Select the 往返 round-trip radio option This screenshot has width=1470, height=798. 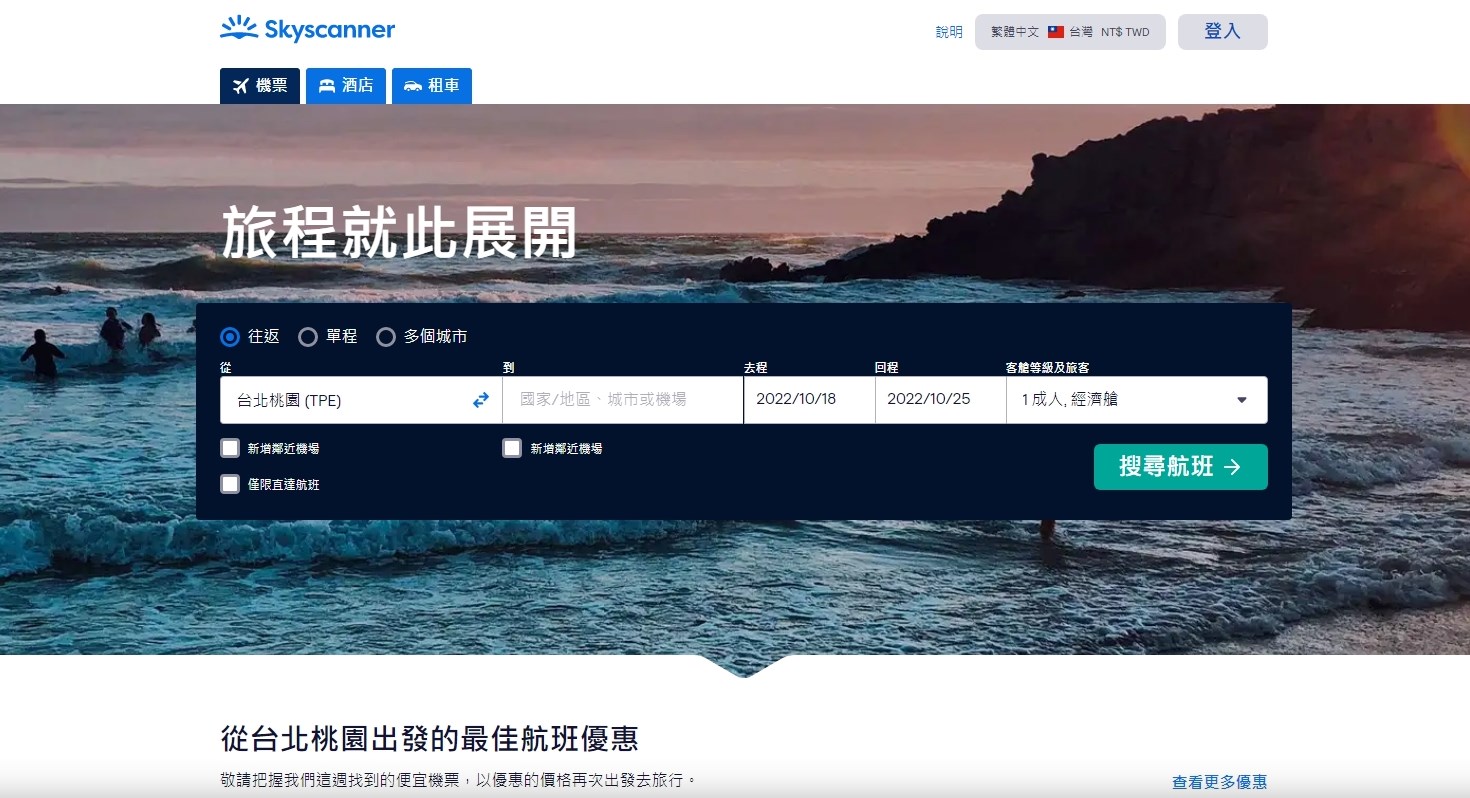pos(230,337)
